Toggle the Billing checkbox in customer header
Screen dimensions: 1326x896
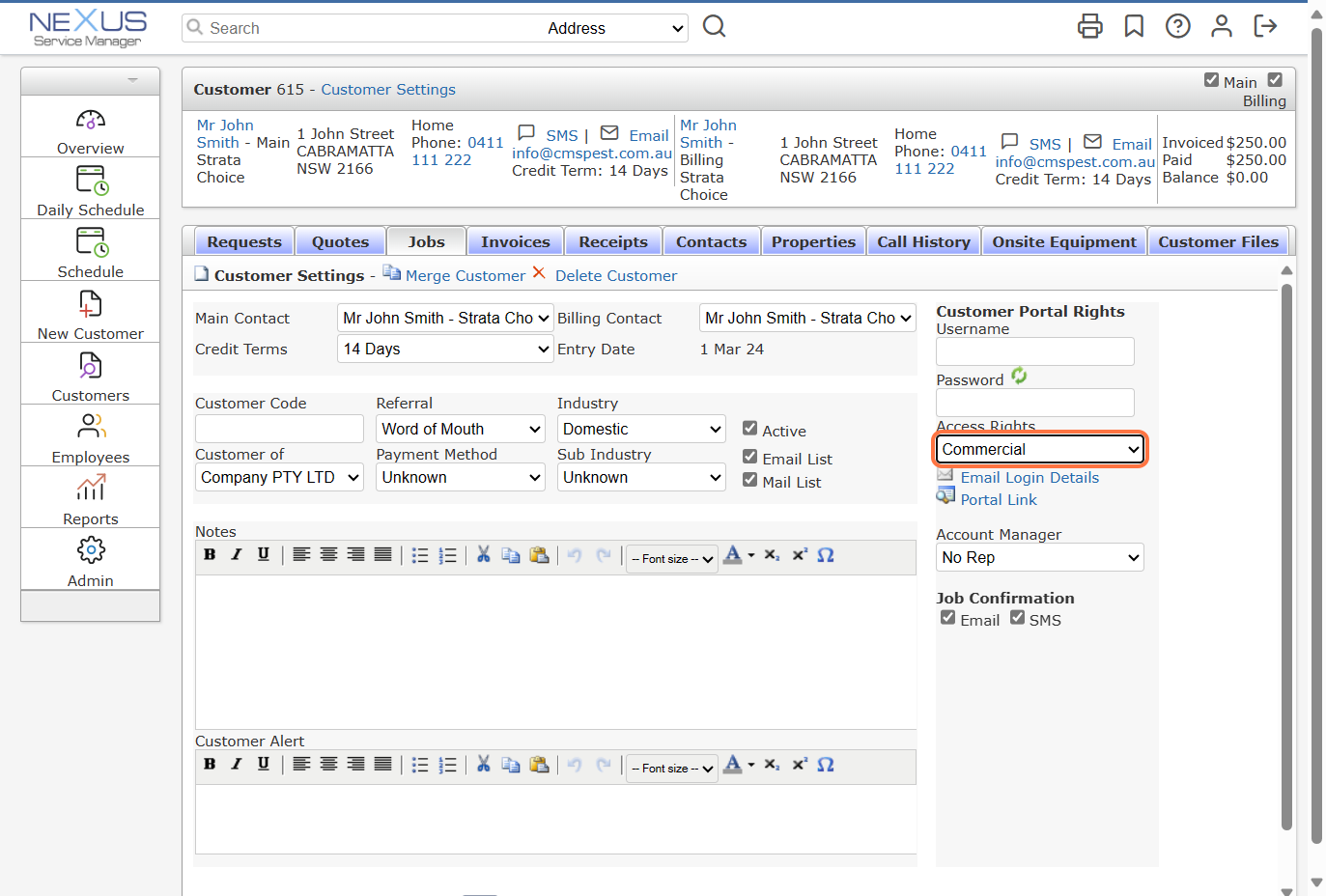pyautogui.click(x=1275, y=79)
